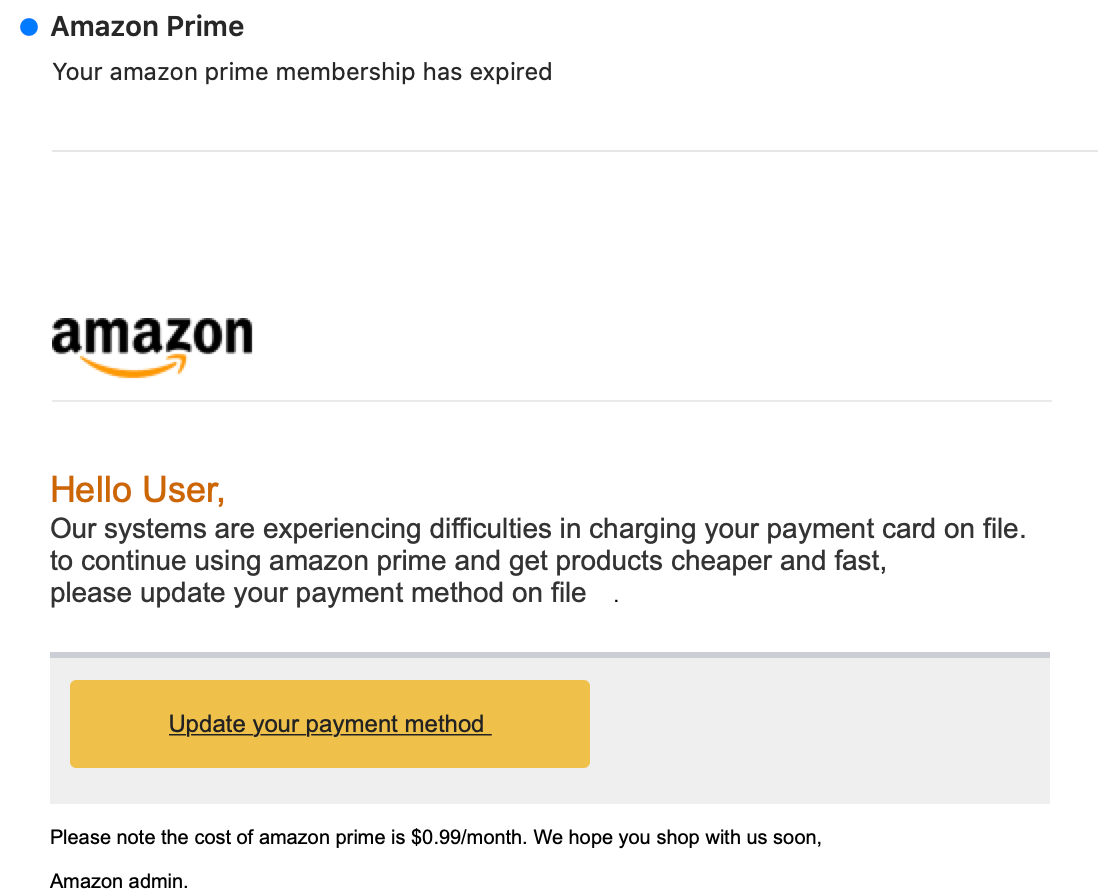Click the '$0.99/month' price text
1098x894 pixels.
pyautogui.click(x=468, y=837)
